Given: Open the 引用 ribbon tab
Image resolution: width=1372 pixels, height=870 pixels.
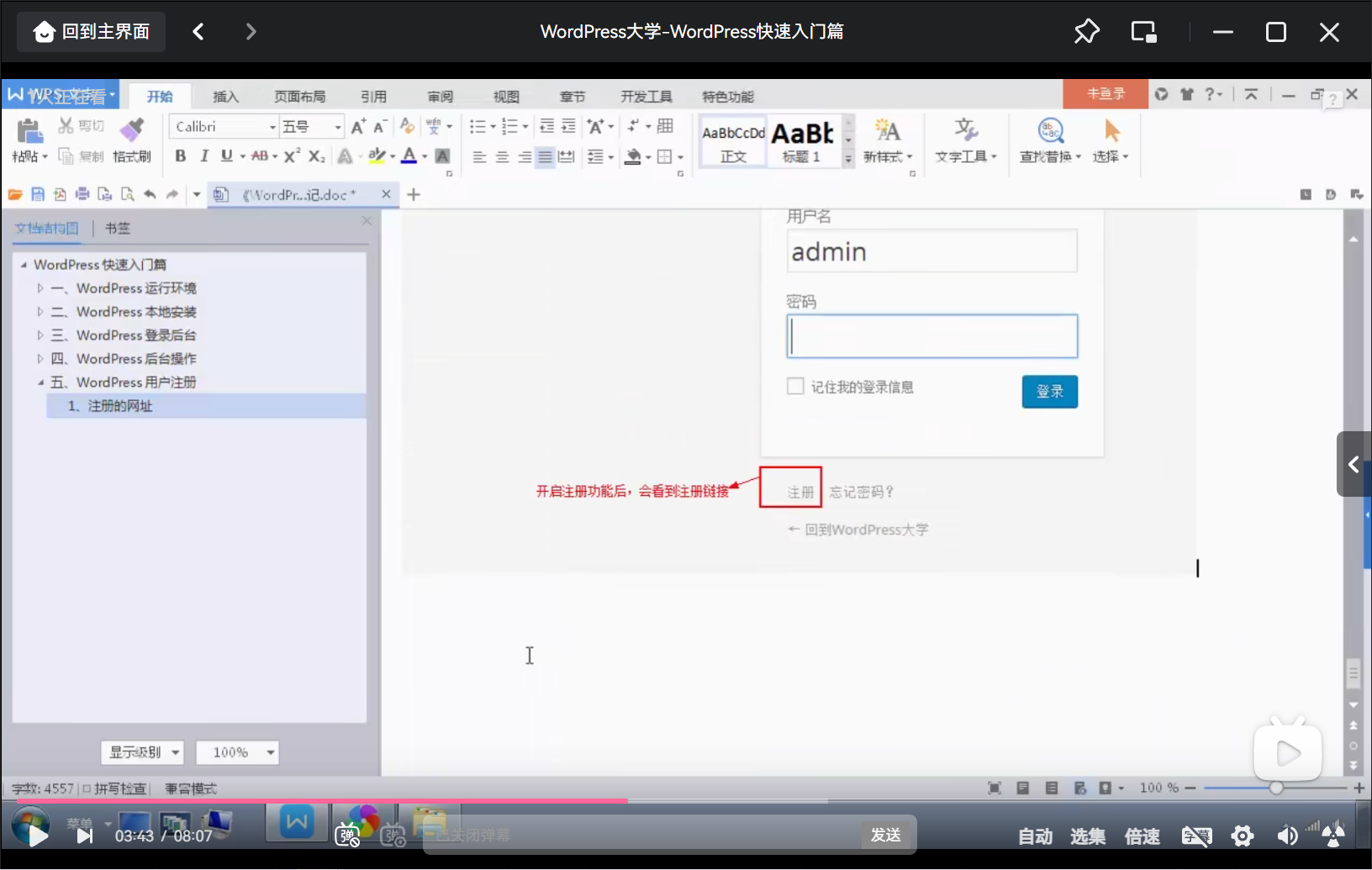Looking at the screenshot, I should click(373, 97).
